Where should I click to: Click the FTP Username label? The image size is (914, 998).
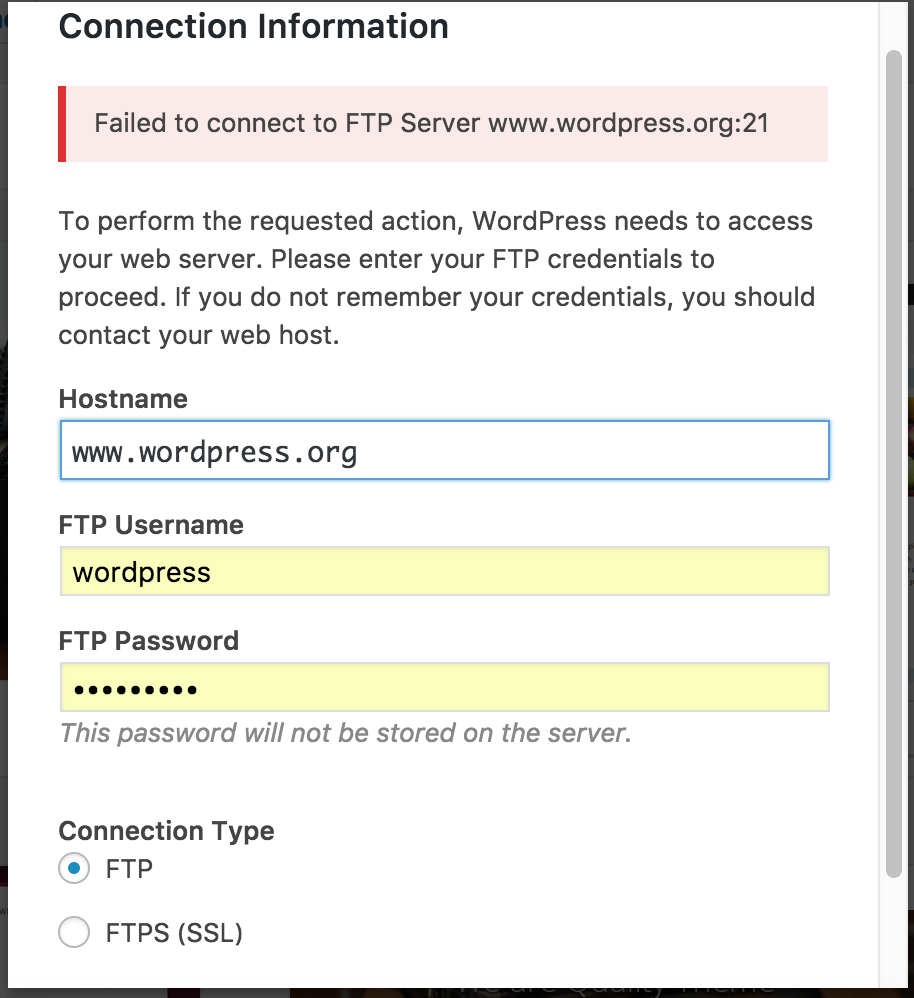point(151,525)
